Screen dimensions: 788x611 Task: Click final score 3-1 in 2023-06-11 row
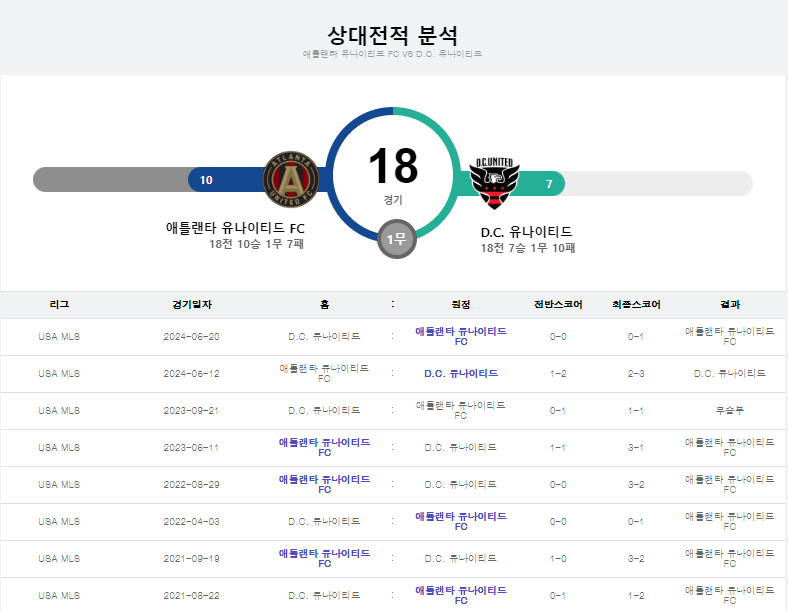[x=636, y=448]
